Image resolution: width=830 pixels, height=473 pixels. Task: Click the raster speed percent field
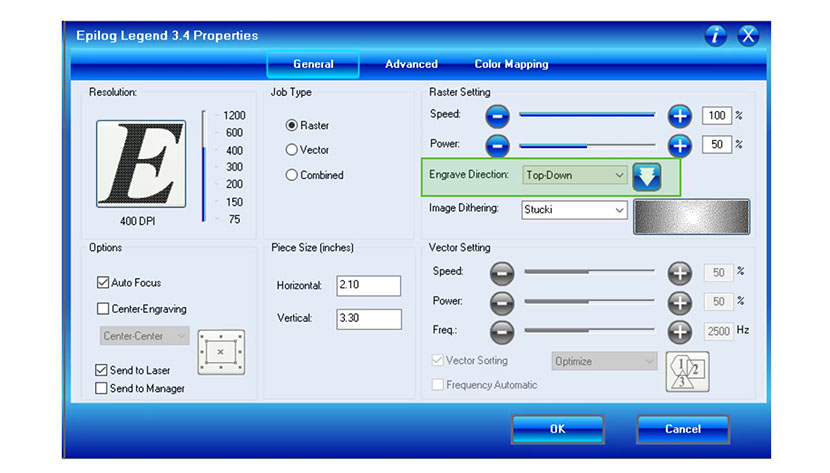717,115
